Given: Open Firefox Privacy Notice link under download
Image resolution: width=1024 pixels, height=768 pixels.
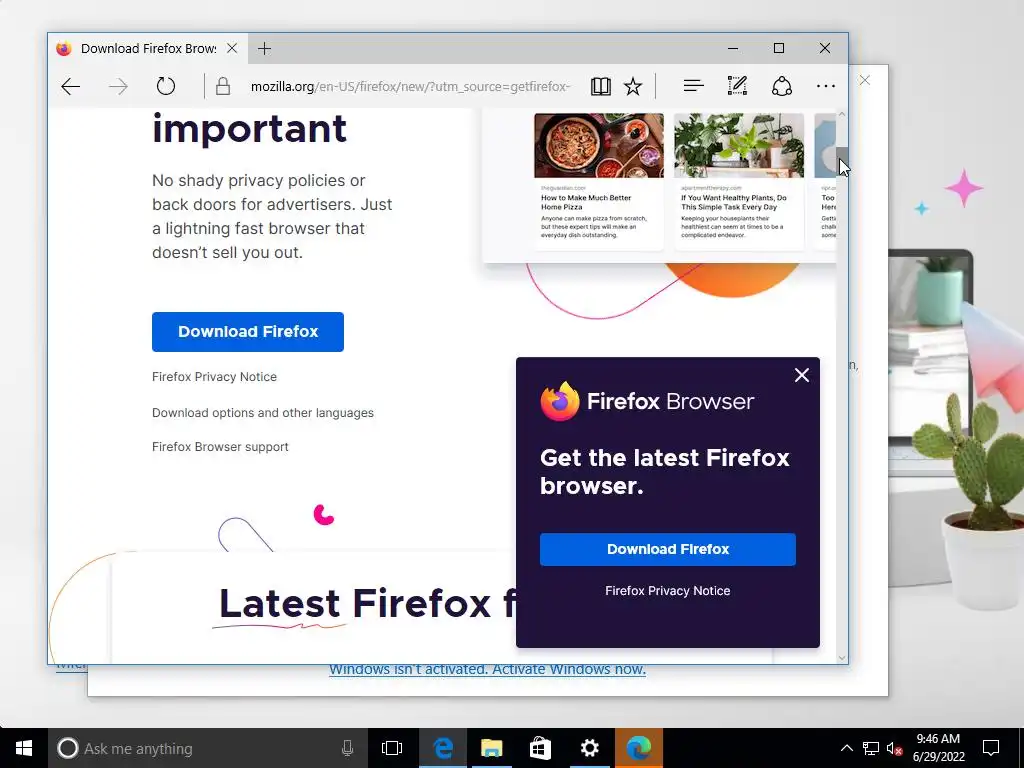Looking at the screenshot, I should [214, 377].
